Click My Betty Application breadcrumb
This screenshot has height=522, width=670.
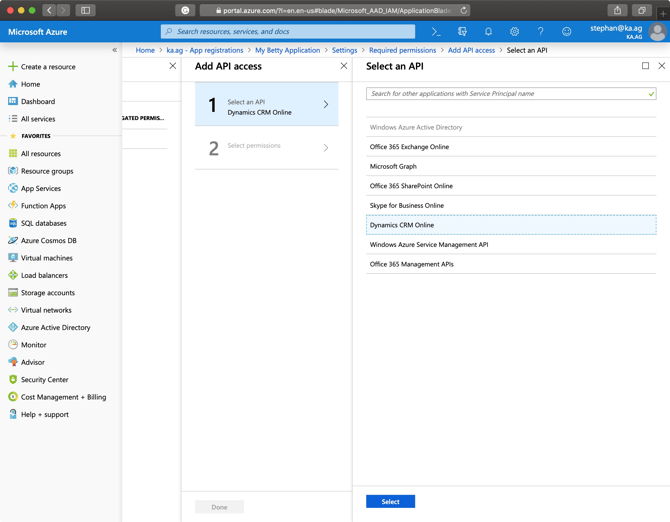click(288, 50)
